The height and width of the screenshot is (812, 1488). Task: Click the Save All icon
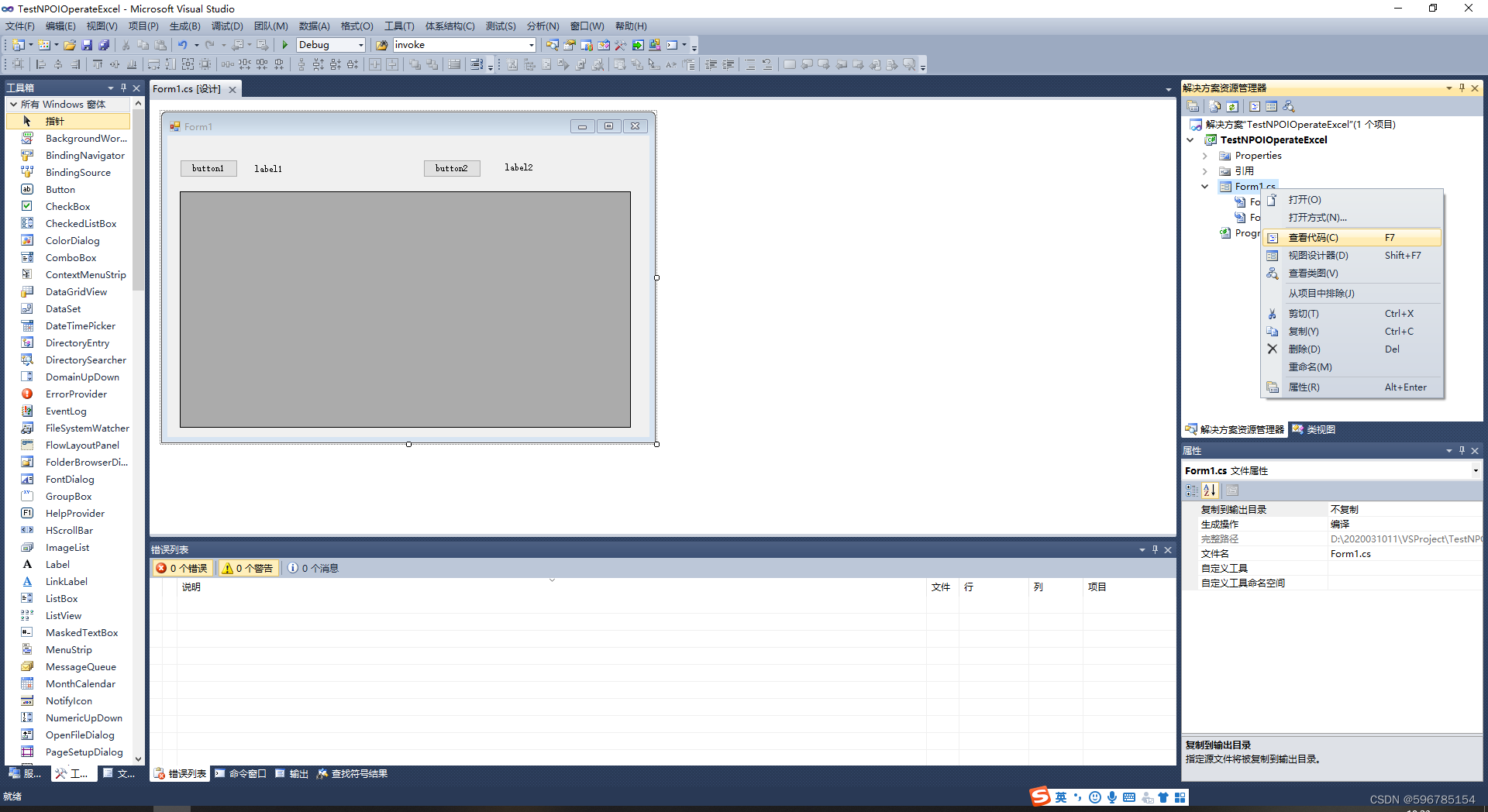pos(103,45)
